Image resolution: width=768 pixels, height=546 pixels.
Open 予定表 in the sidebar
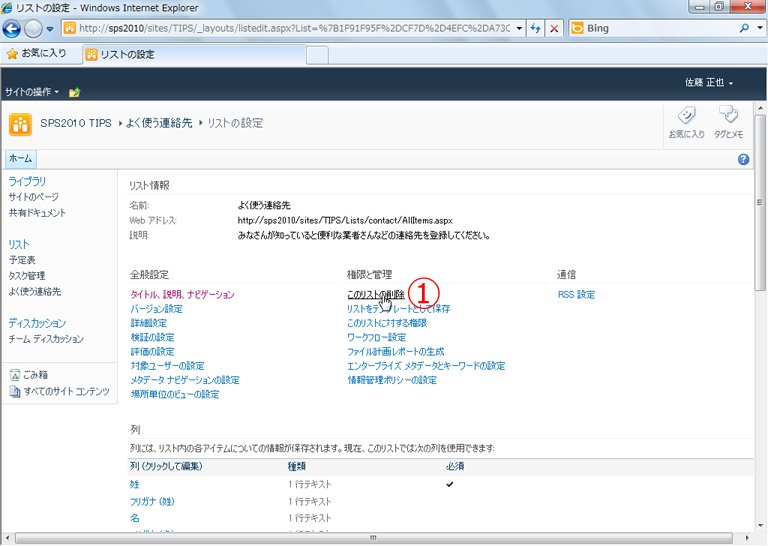pyautogui.click(x=22, y=260)
